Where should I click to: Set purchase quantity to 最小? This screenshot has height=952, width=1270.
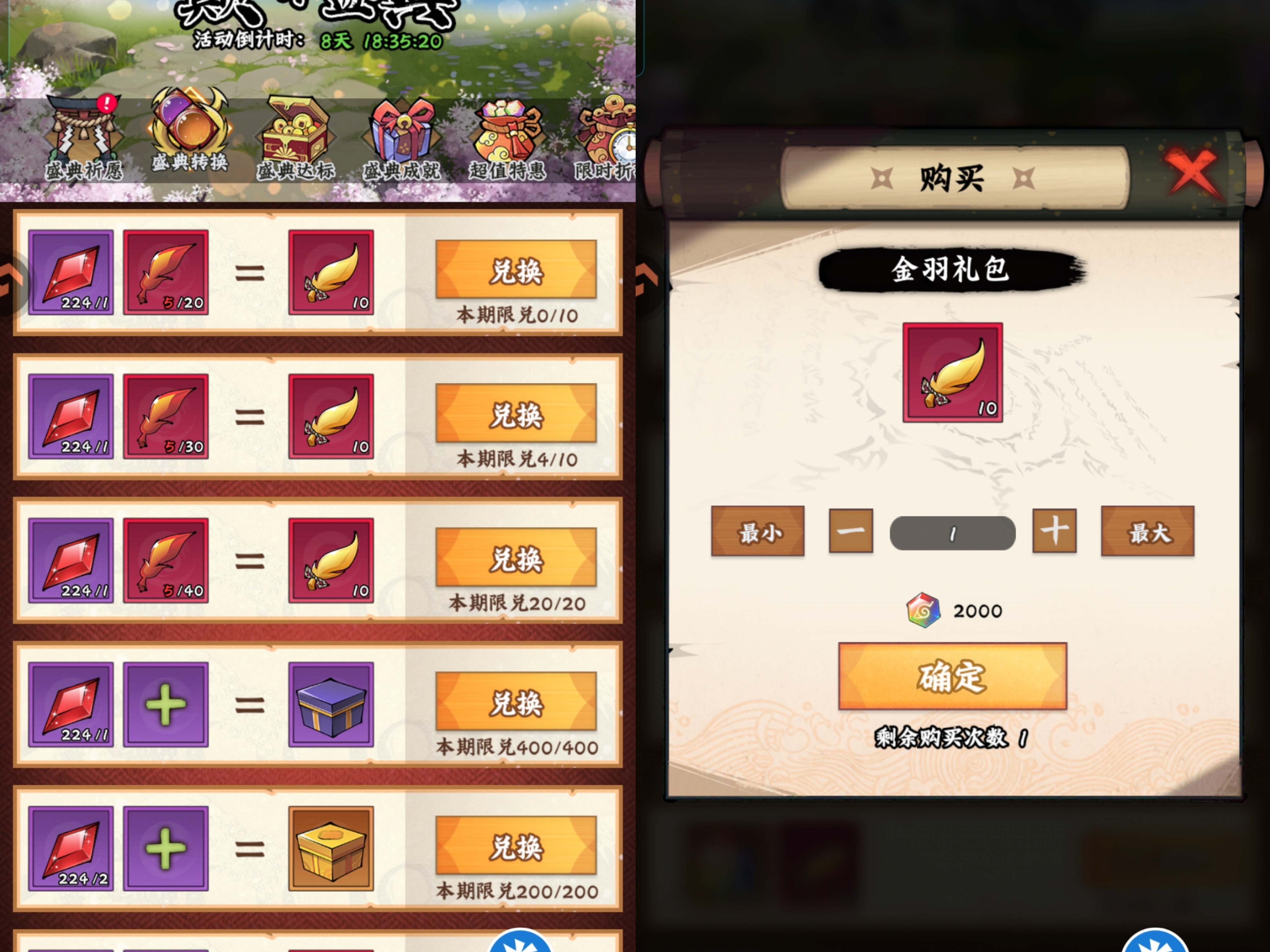[x=758, y=531]
